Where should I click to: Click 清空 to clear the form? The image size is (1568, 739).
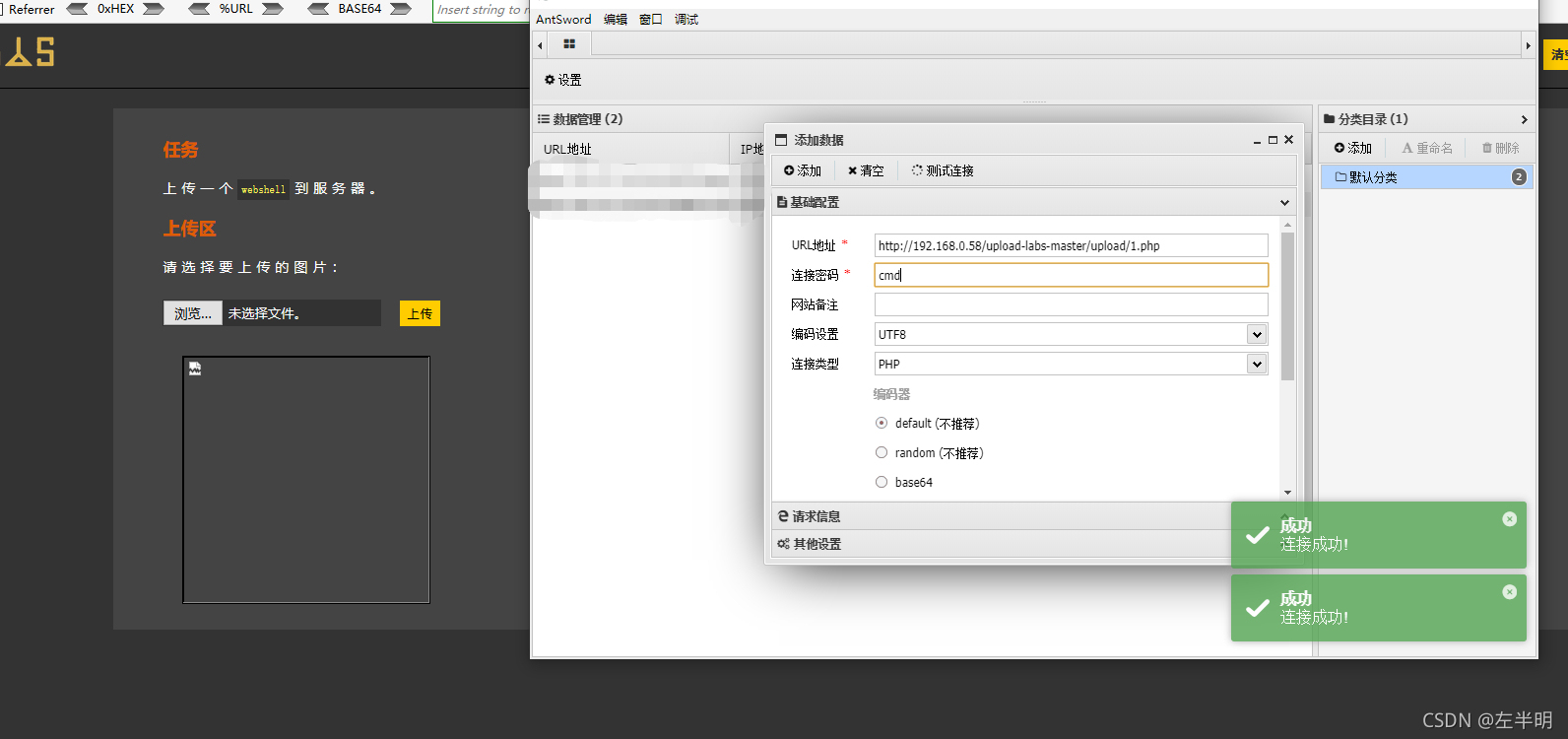pos(866,170)
